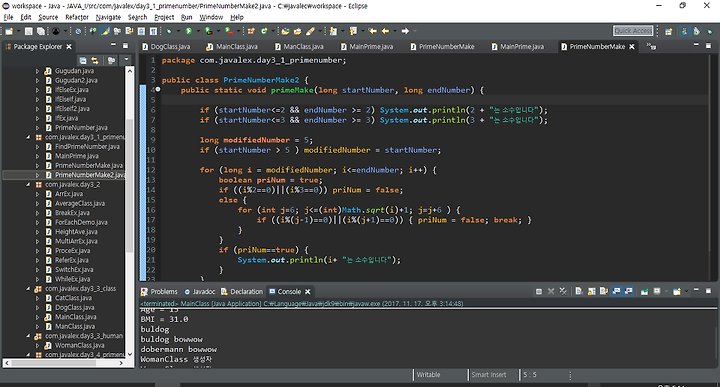
Task: Close the Package Explorer view
Action: pos(69,46)
